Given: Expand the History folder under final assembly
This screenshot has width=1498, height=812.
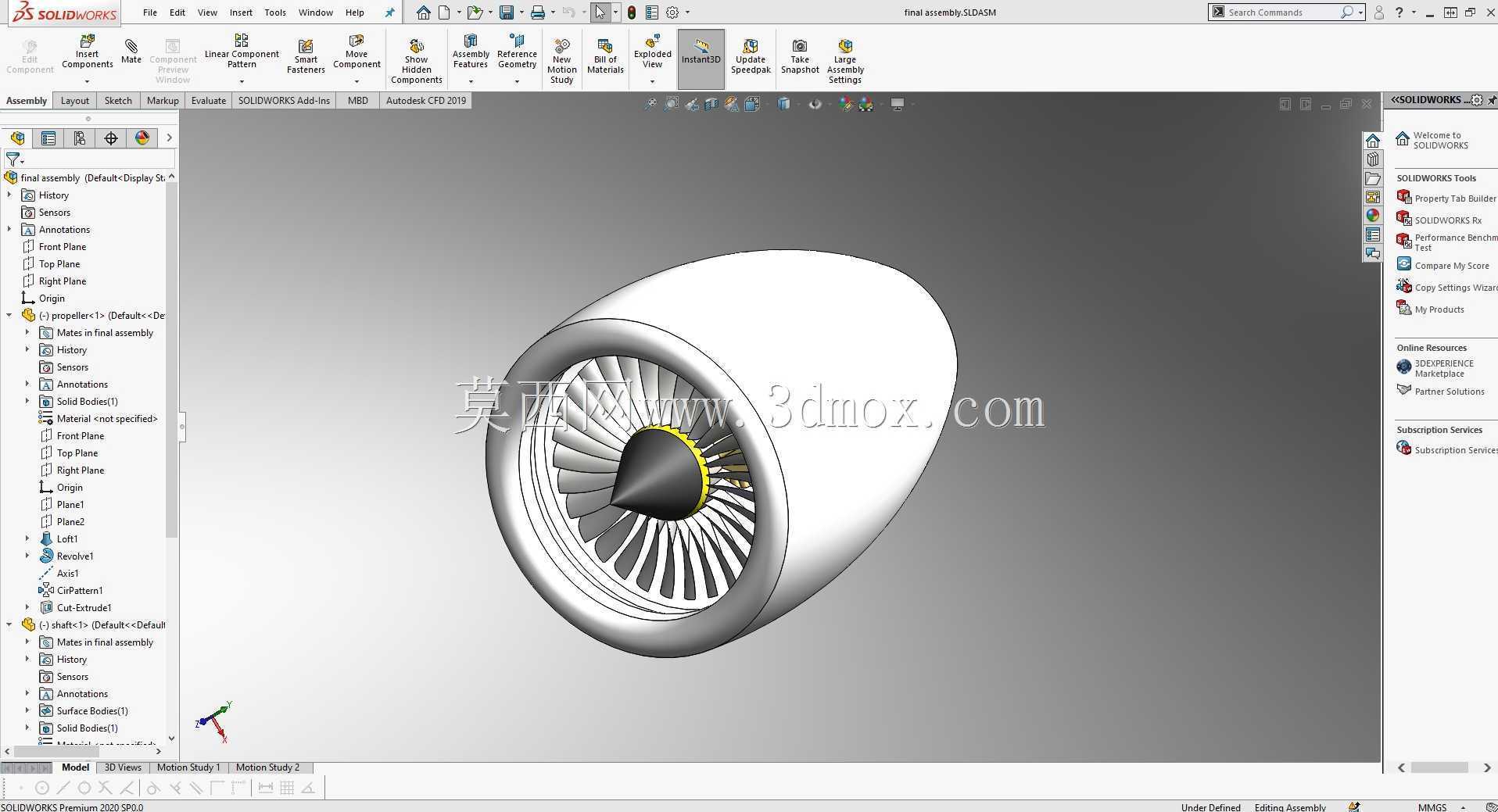Looking at the screenshot, I should click(x=9, y=195).
